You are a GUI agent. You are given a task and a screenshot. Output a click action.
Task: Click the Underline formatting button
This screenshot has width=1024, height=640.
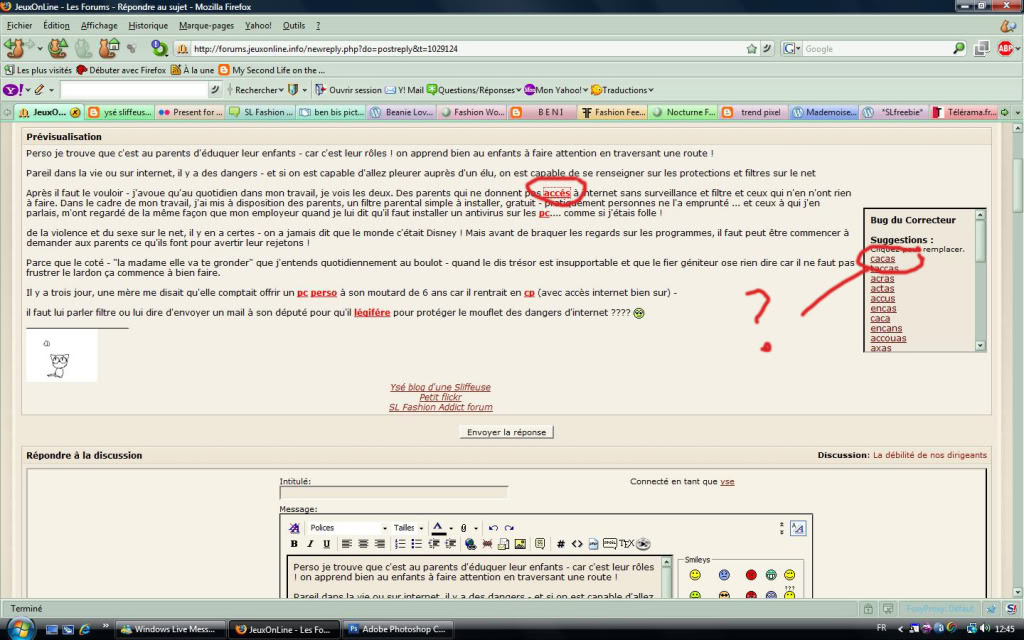(x=327, y=544)
